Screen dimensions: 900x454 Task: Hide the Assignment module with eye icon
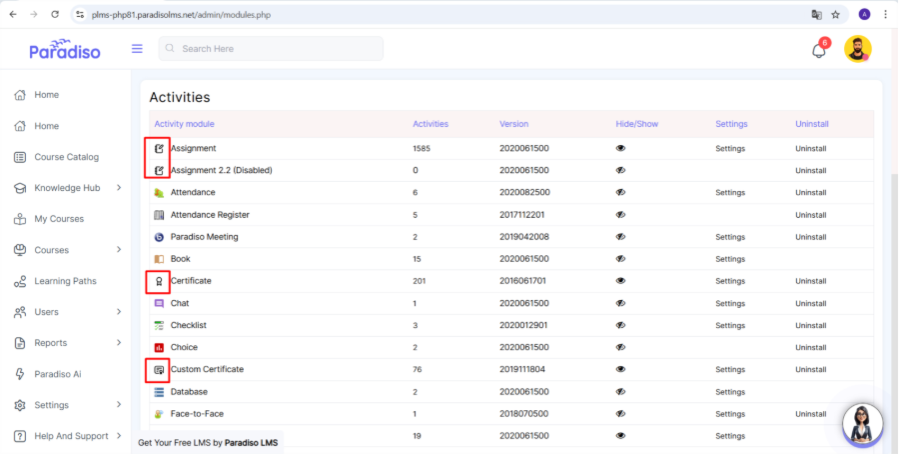click(621, 148)
